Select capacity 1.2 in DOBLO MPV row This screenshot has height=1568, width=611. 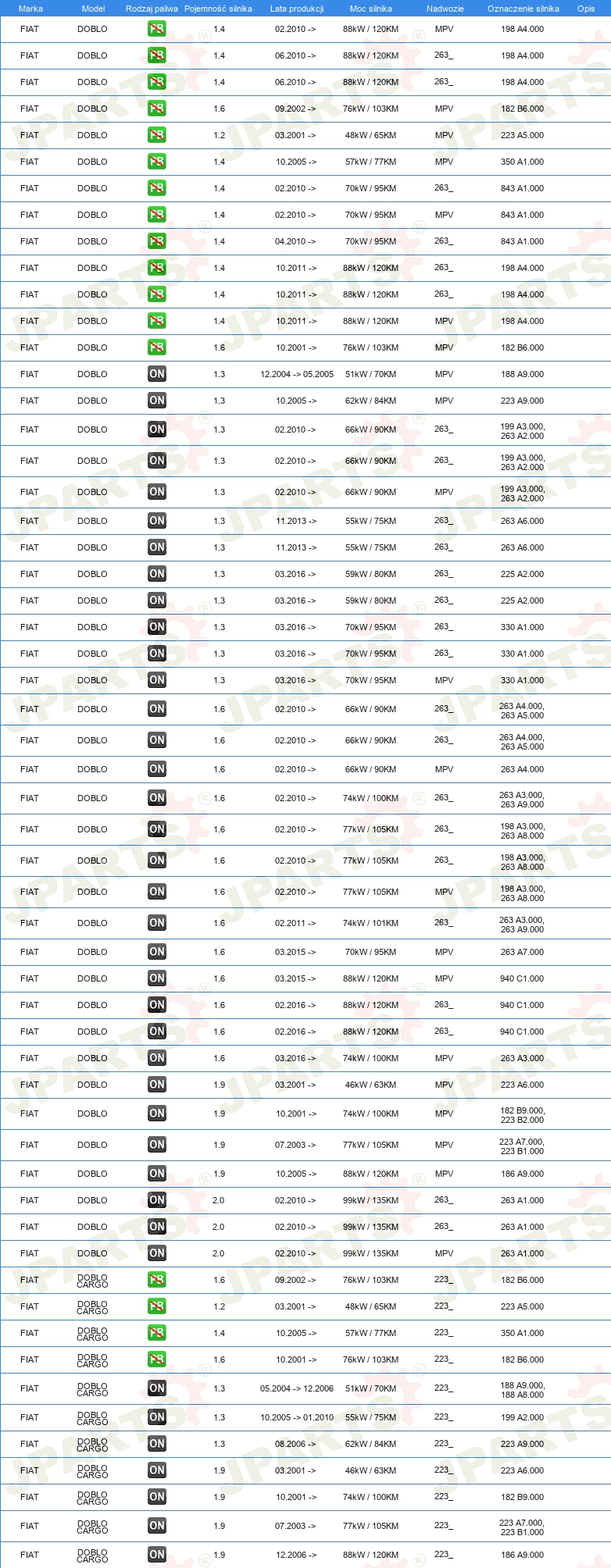click(x=219, y=135)
